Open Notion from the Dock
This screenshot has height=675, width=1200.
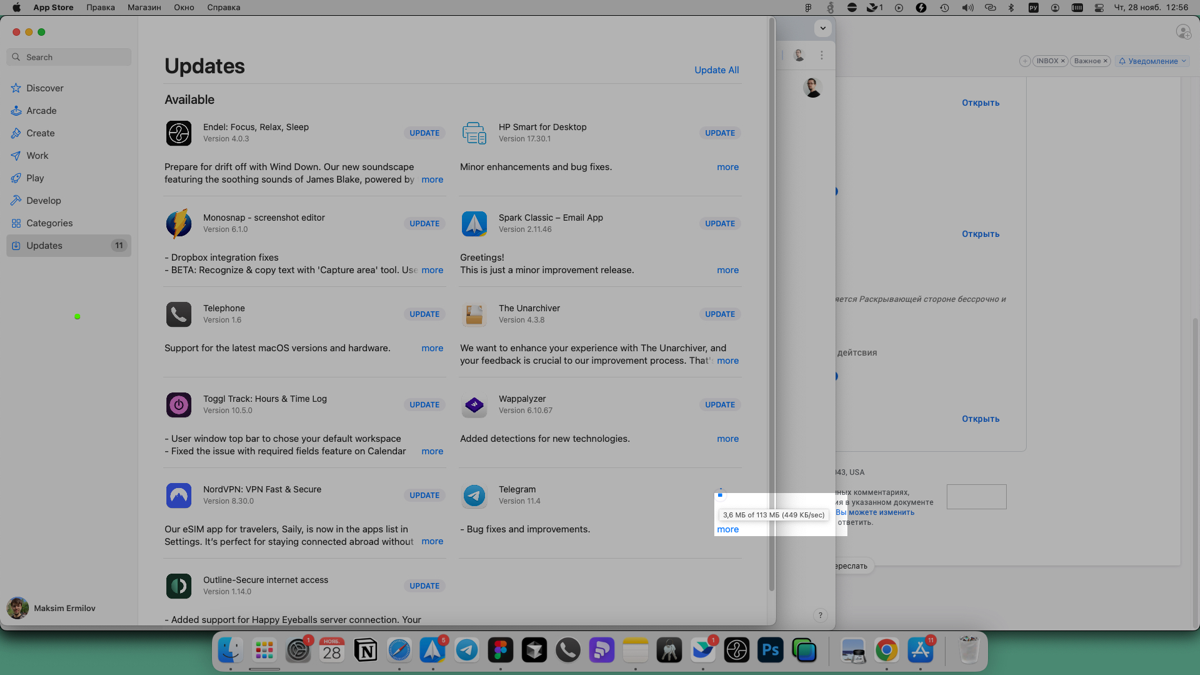[x=365, y=650]
